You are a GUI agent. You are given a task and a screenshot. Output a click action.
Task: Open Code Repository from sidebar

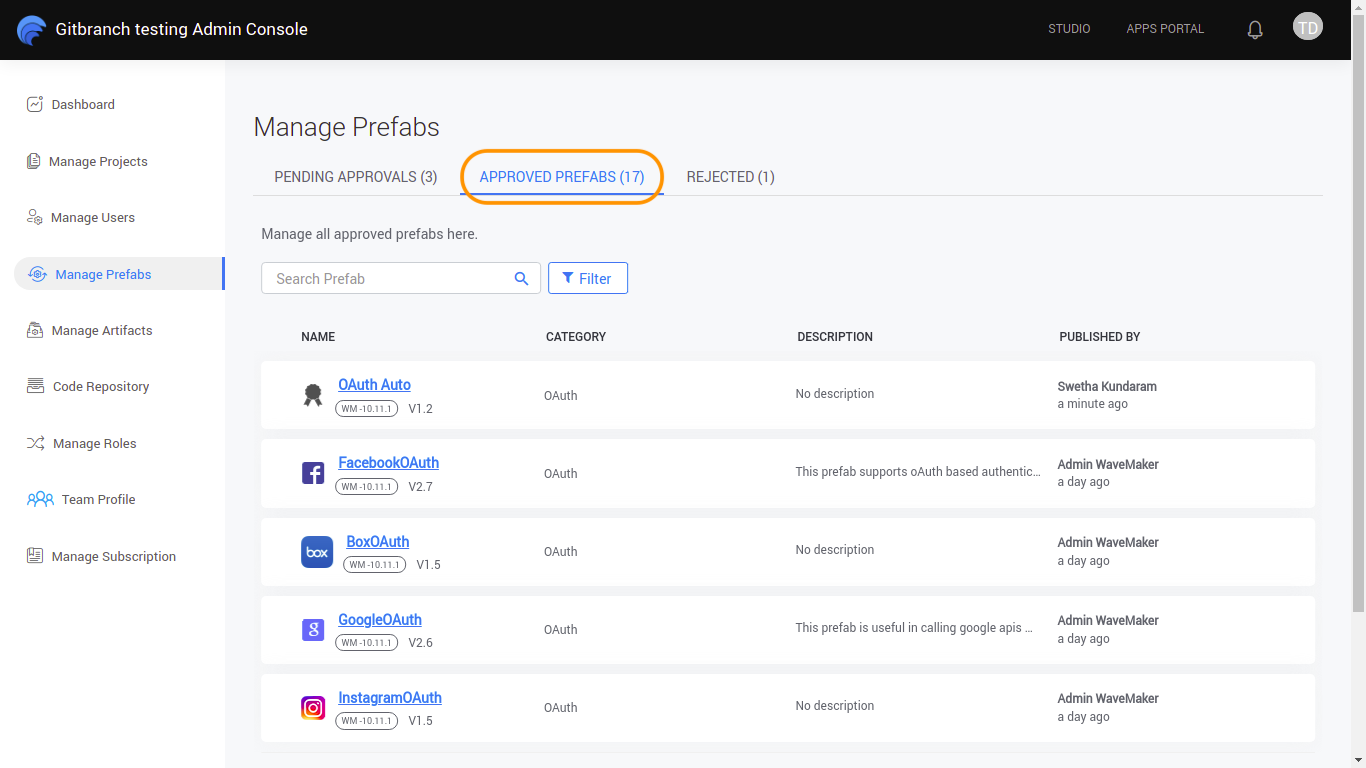click(100, 387)
